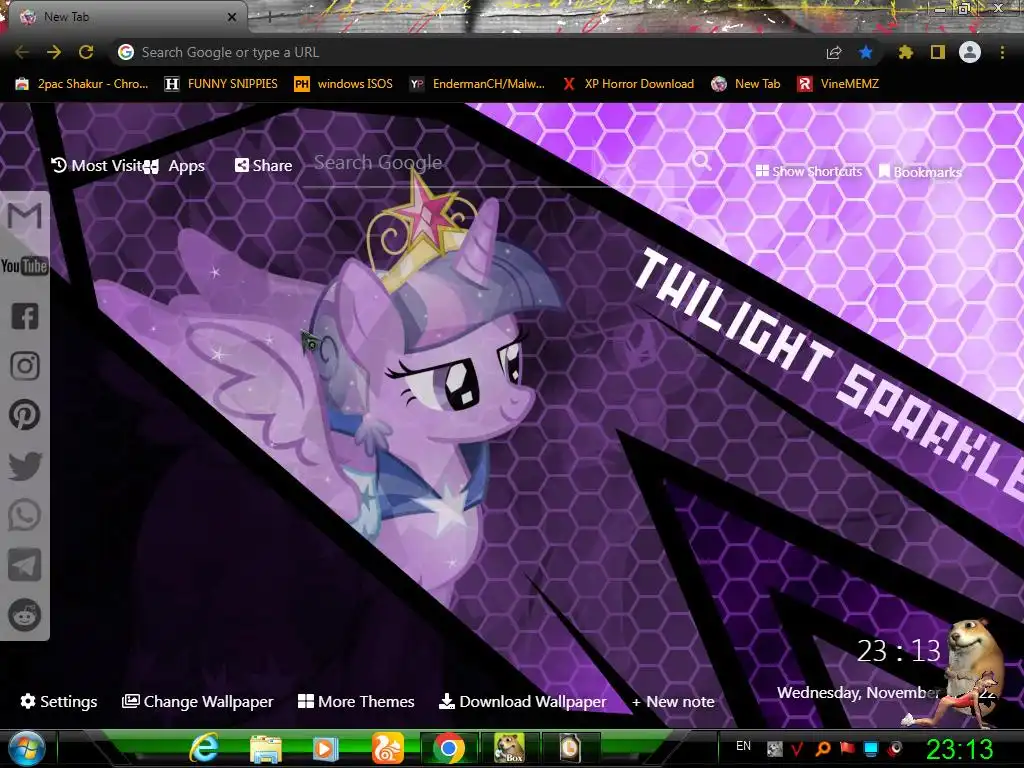Click the system tray clock 23:13
Image resolution: width=1024 pixels, height=768 pixels.
[x=959, y=749]
